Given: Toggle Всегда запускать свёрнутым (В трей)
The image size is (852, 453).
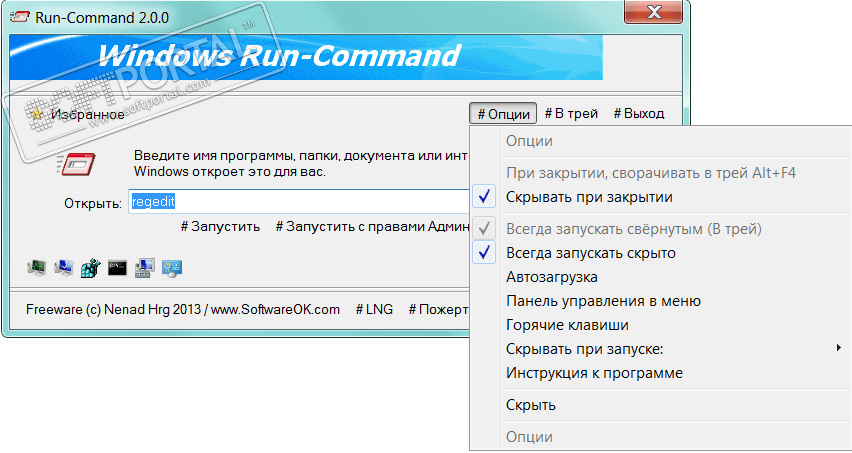Looking at the screenshot, I should pos(661,229).
